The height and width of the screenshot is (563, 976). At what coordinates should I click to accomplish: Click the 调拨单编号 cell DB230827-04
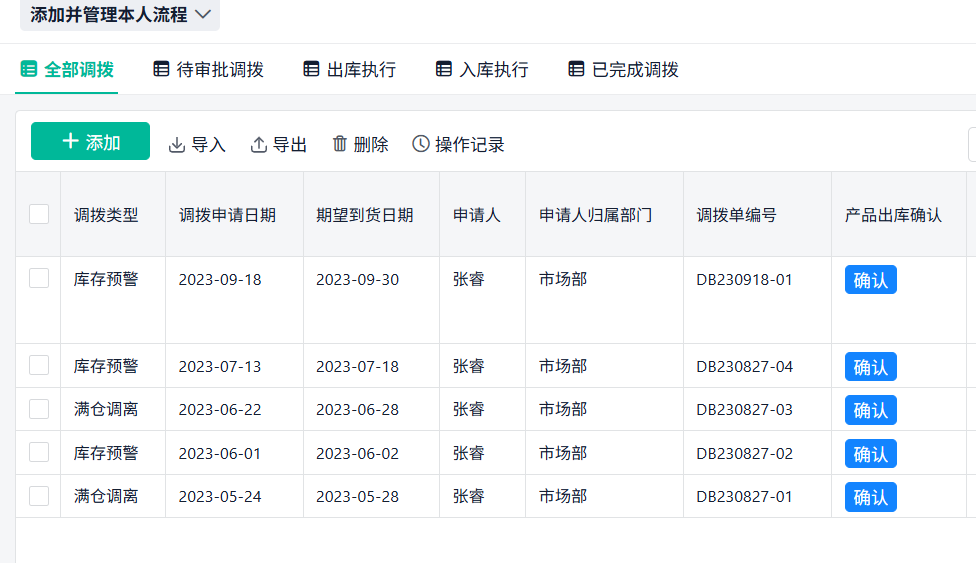[x=744, y=366]
